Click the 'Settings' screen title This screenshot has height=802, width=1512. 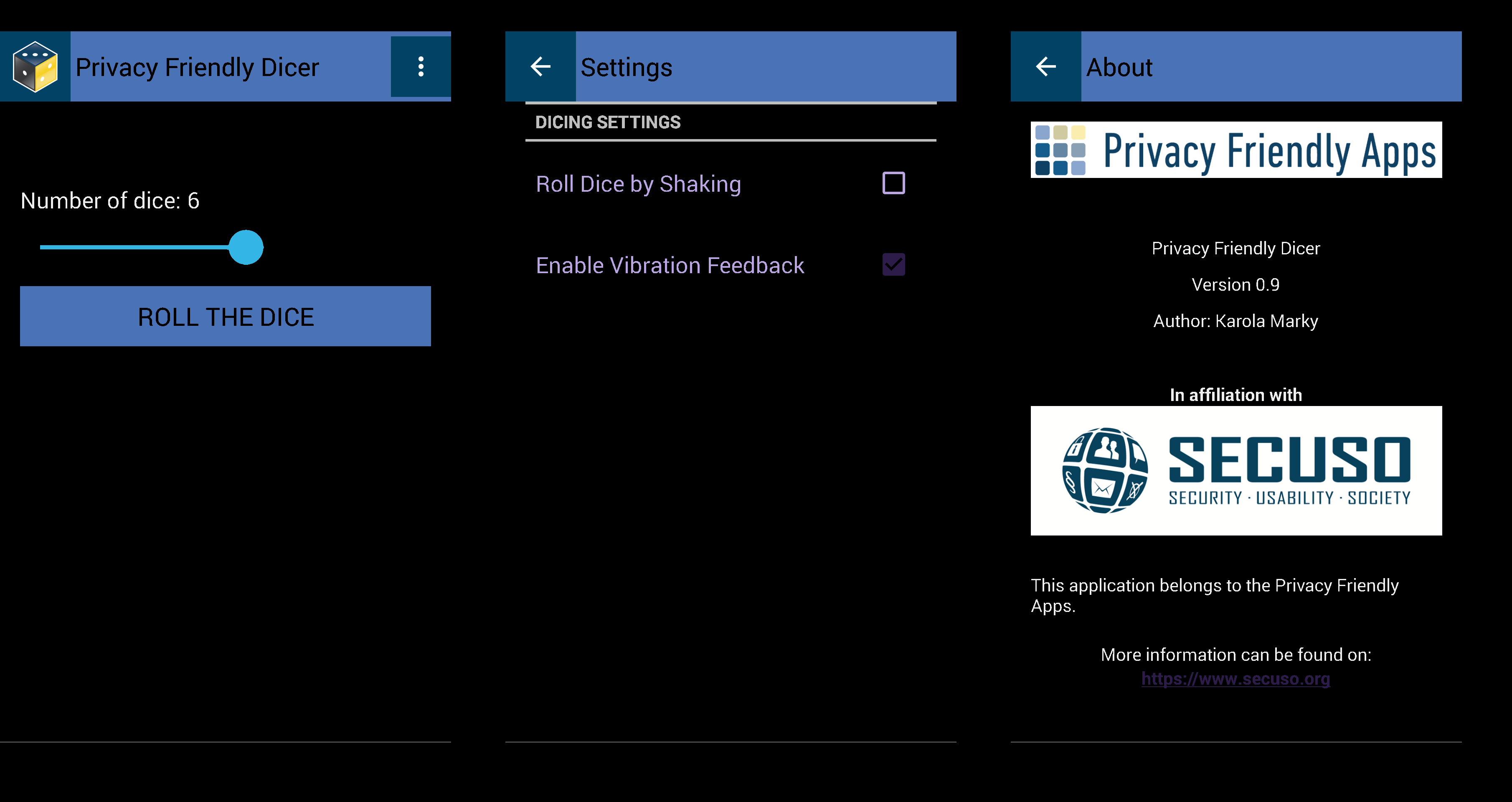(626, 68)
